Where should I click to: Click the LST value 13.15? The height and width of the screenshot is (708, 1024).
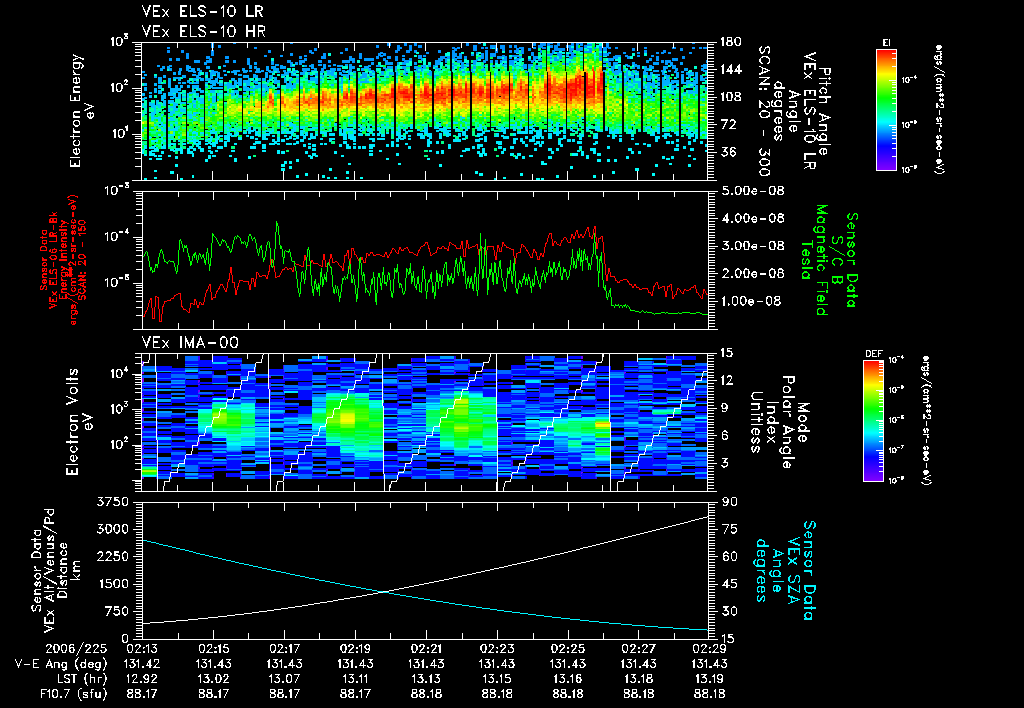pos(498,679)
